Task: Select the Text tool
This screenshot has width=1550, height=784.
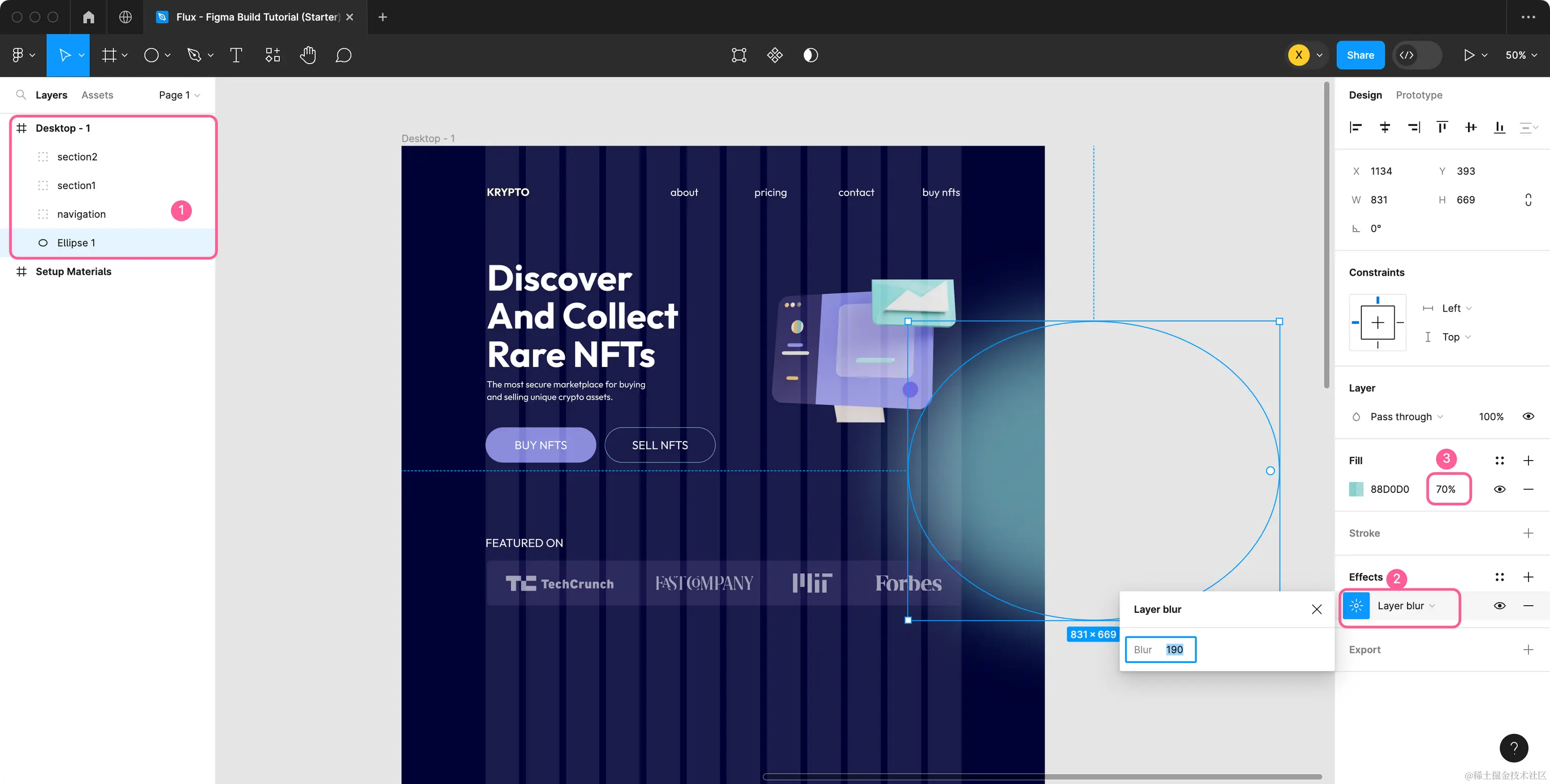Action: pos(236,55)
